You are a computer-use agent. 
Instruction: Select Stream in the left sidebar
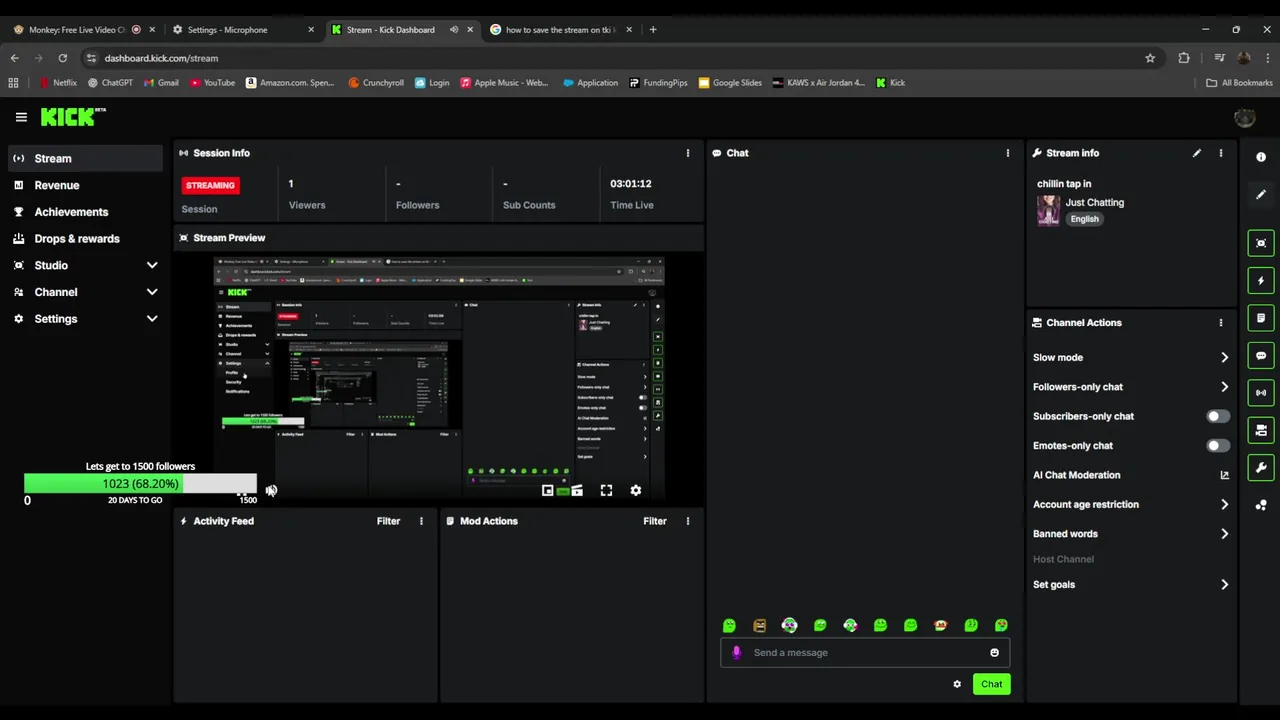[x=85, y=158]
